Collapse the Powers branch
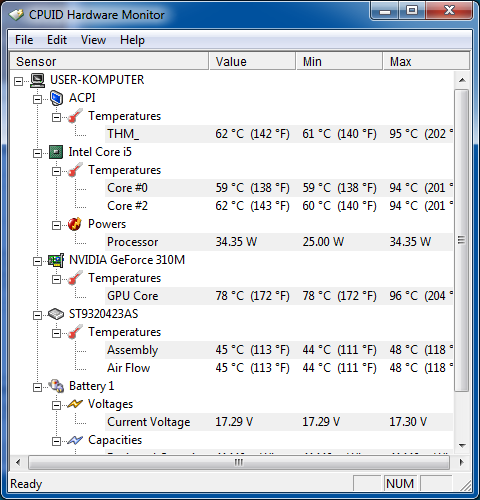This screenshot has width=480, height=500. pos(56,225)
